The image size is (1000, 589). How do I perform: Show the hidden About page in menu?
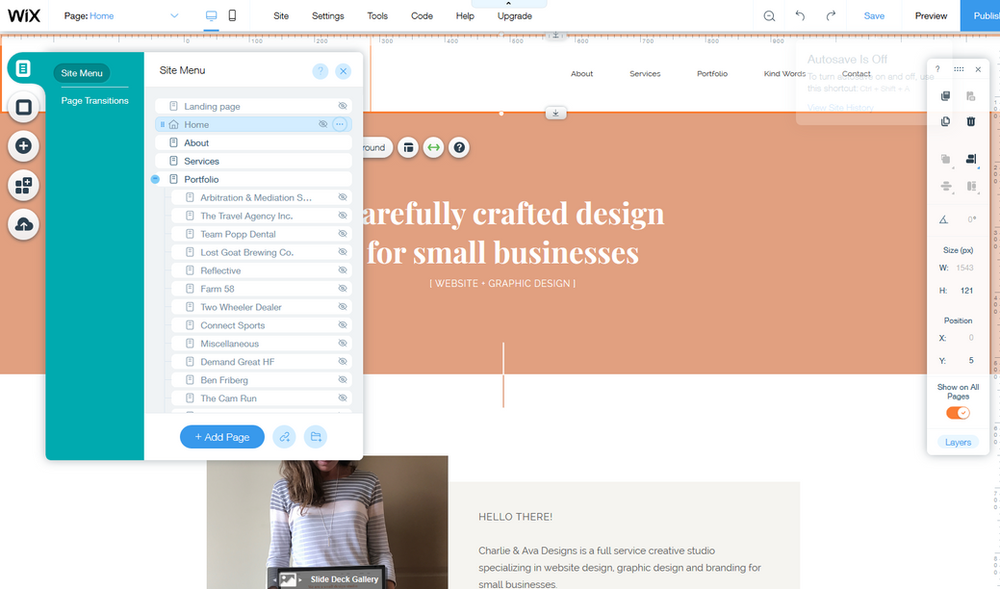coord(341,142)
